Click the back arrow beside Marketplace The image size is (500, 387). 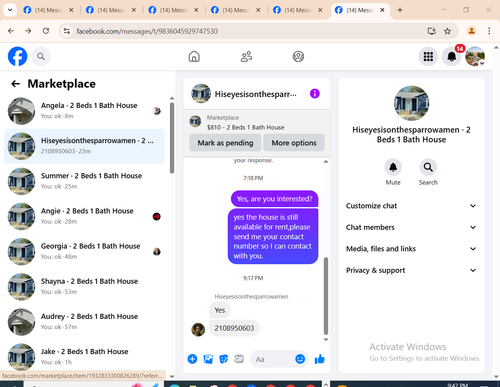pos(15,84)
